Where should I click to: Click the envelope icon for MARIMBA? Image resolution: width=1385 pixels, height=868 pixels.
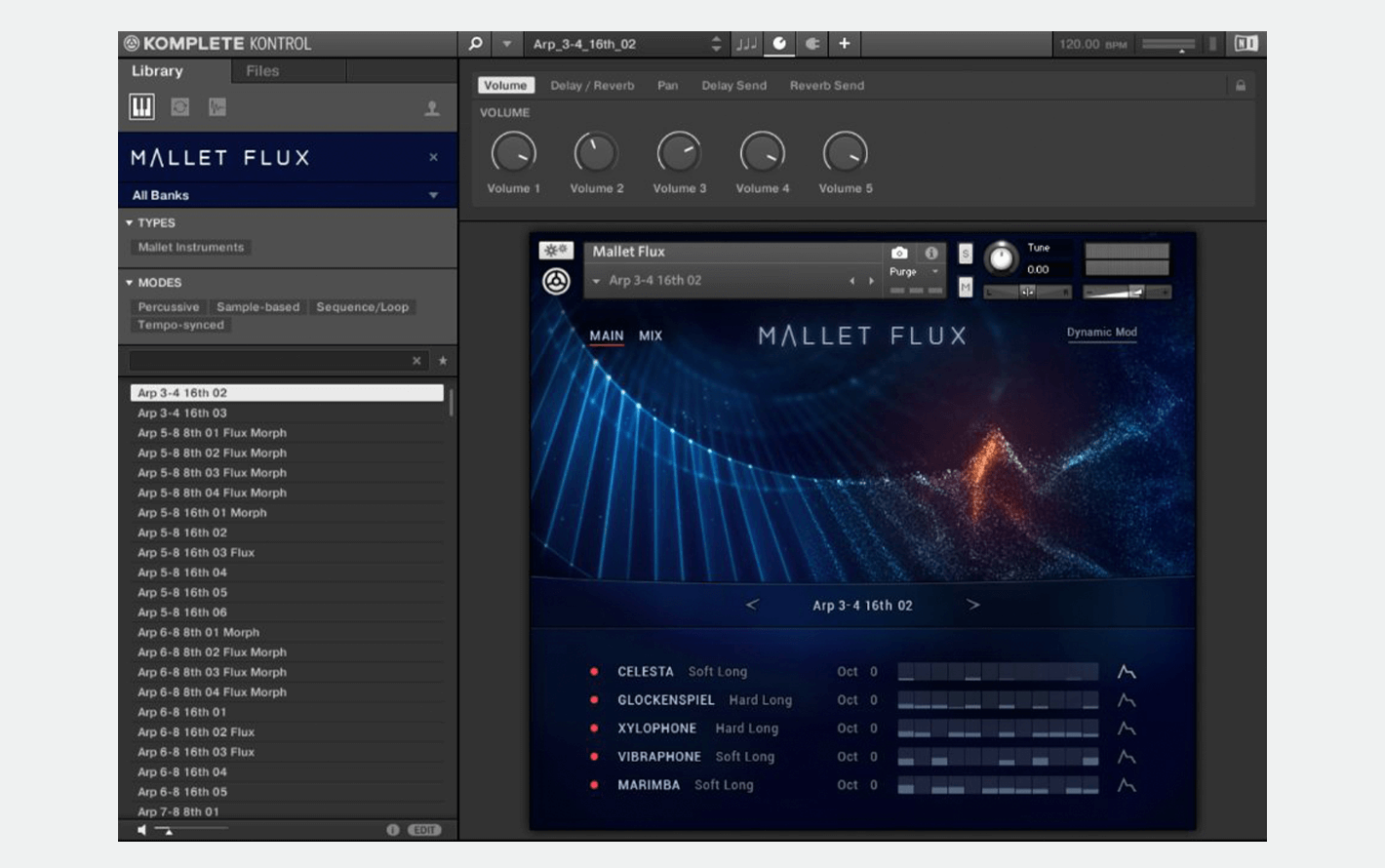1127,785
